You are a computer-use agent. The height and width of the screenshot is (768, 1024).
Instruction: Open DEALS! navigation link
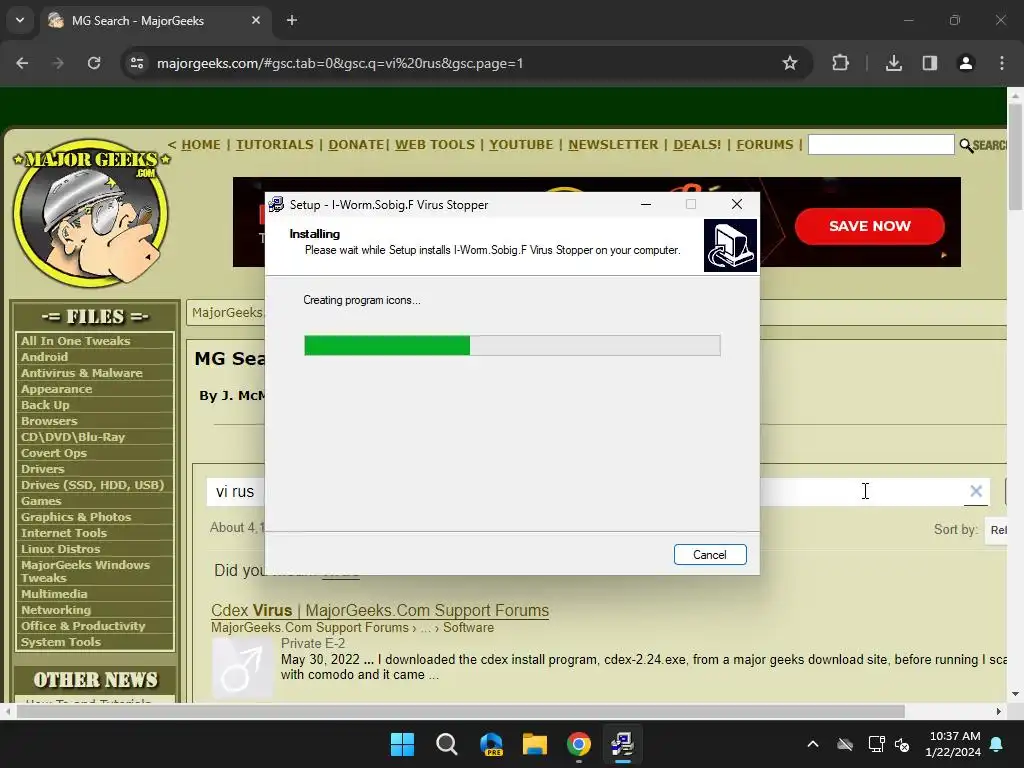[697, 144]
